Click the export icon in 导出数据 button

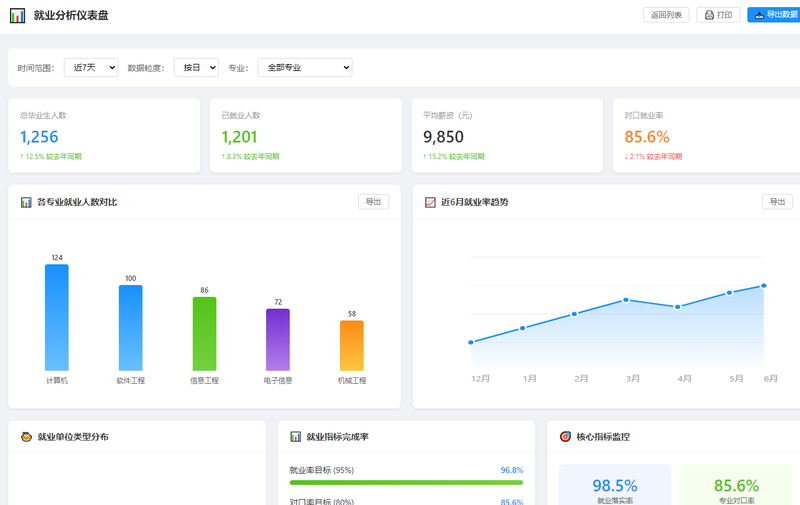coord(759,15)
